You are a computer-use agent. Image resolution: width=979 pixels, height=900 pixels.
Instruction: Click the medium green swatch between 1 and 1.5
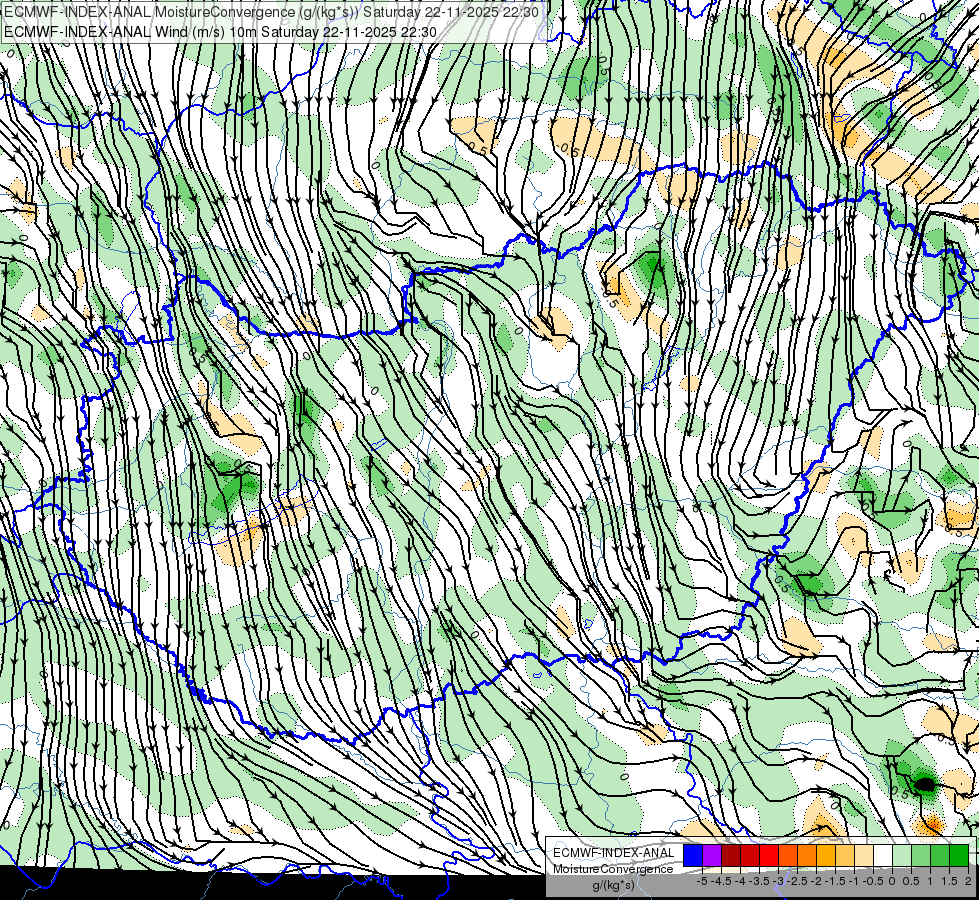pos(940,855)
